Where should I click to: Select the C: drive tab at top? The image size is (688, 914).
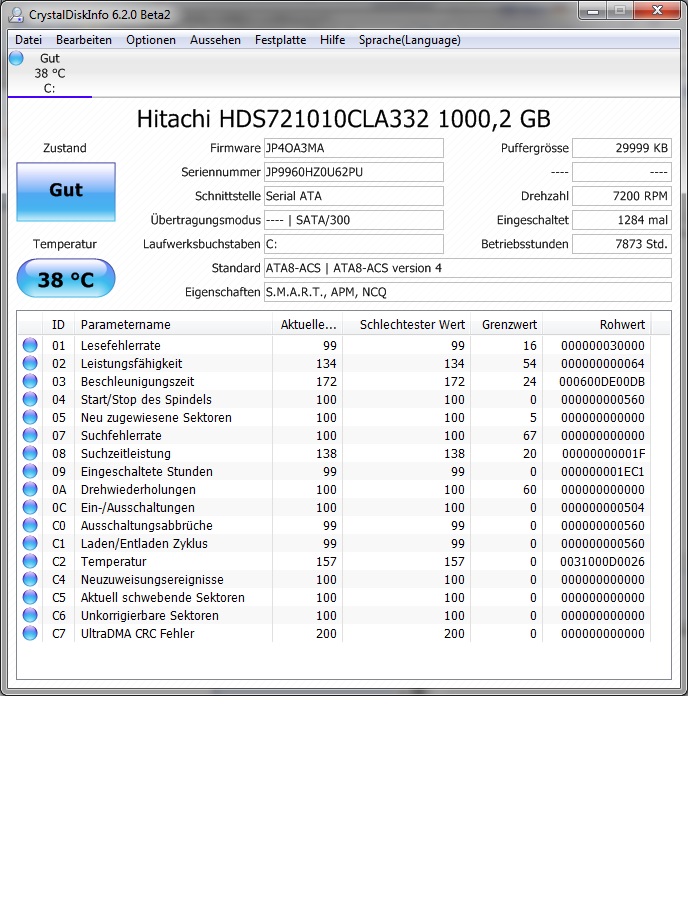(50, 73)
